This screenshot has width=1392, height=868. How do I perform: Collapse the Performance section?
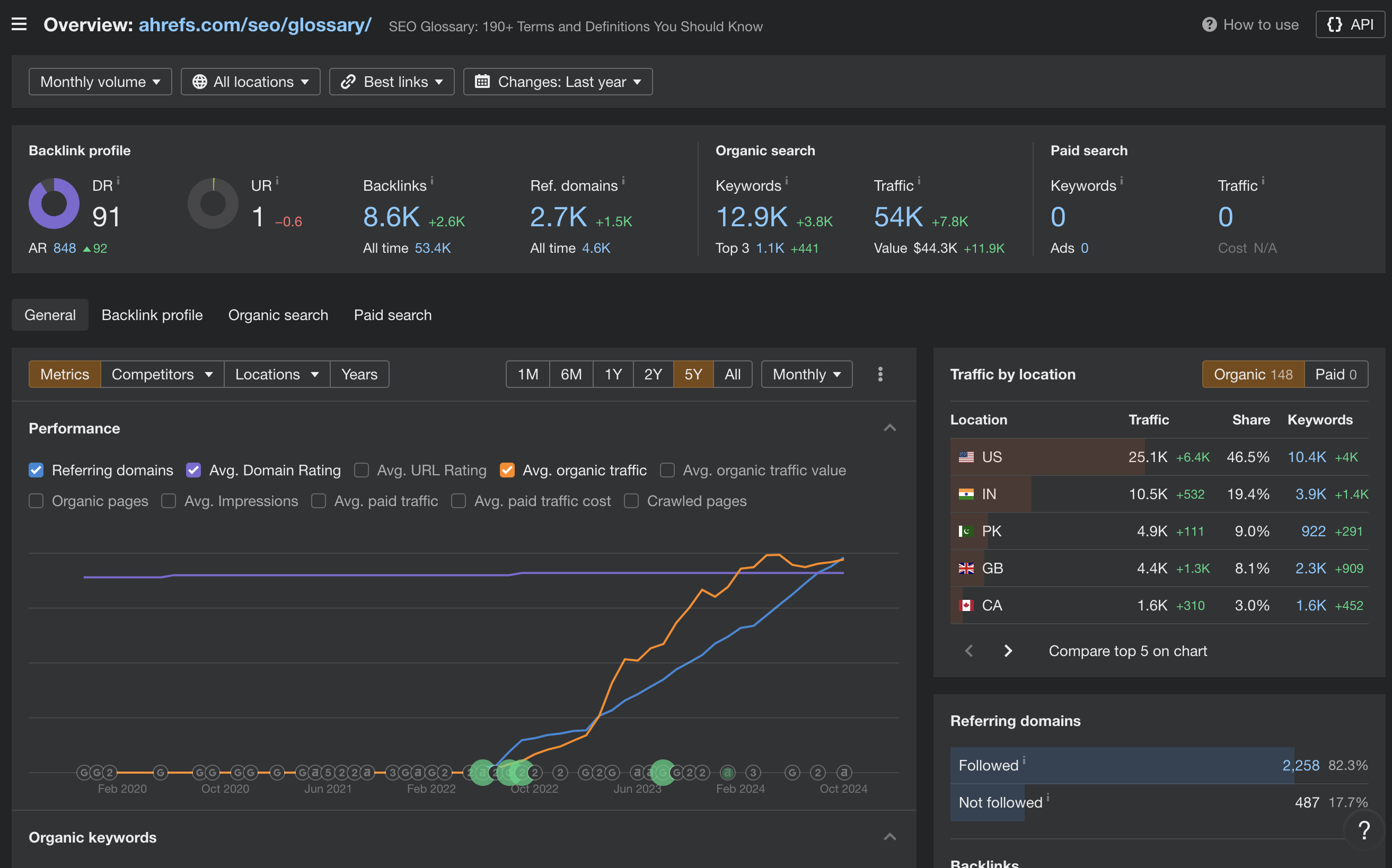889,428
